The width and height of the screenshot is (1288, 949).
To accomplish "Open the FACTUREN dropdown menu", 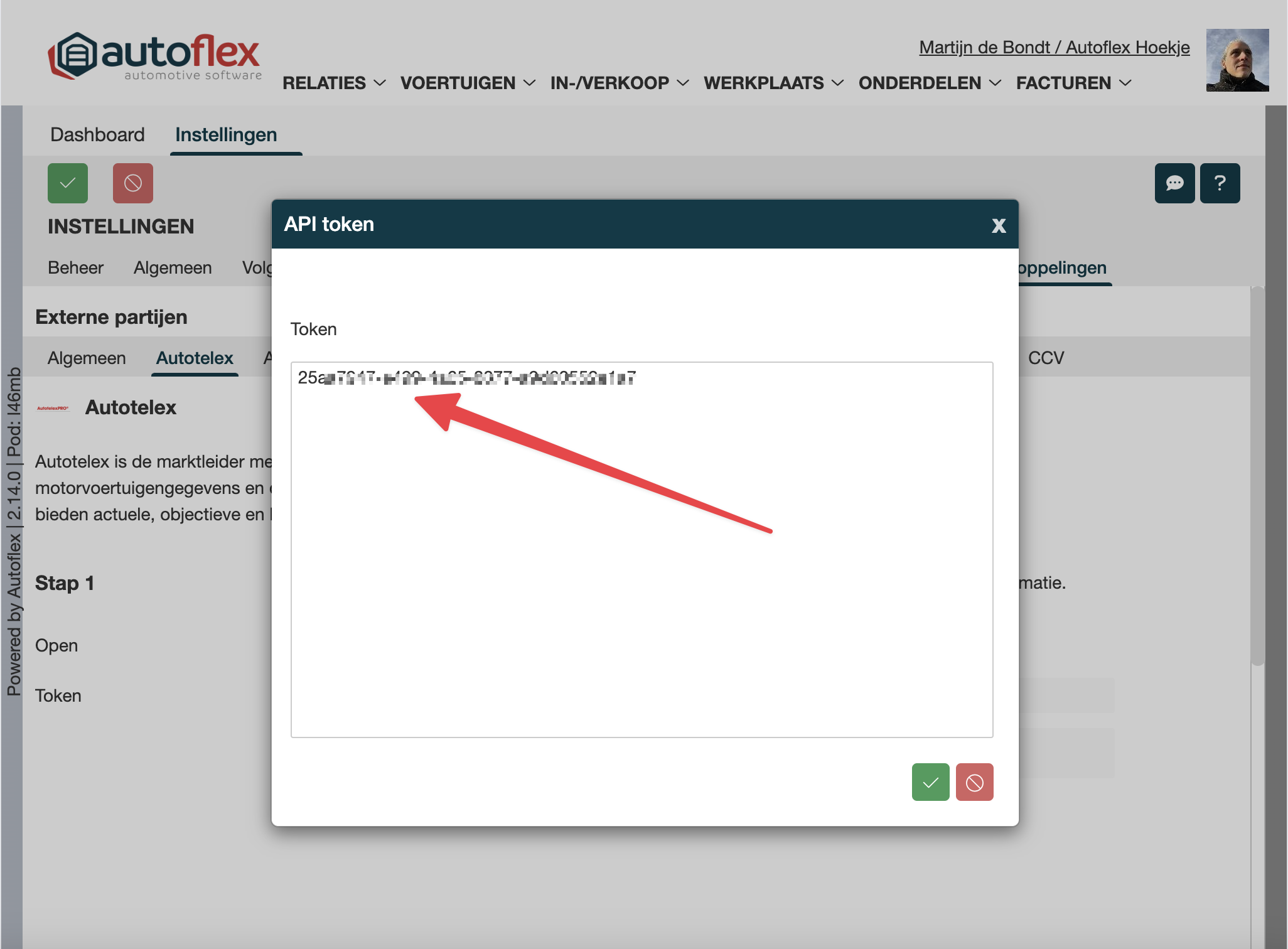I will [1073, 83].
